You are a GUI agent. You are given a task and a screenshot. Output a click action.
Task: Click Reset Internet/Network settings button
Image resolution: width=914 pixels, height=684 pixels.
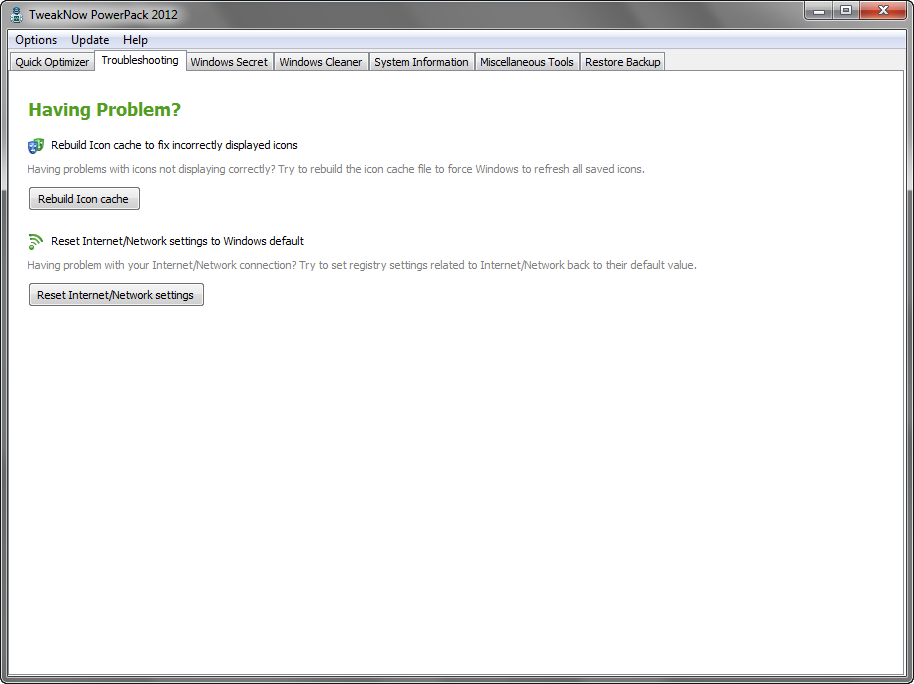pyautogui.click(x=116, y=295)
